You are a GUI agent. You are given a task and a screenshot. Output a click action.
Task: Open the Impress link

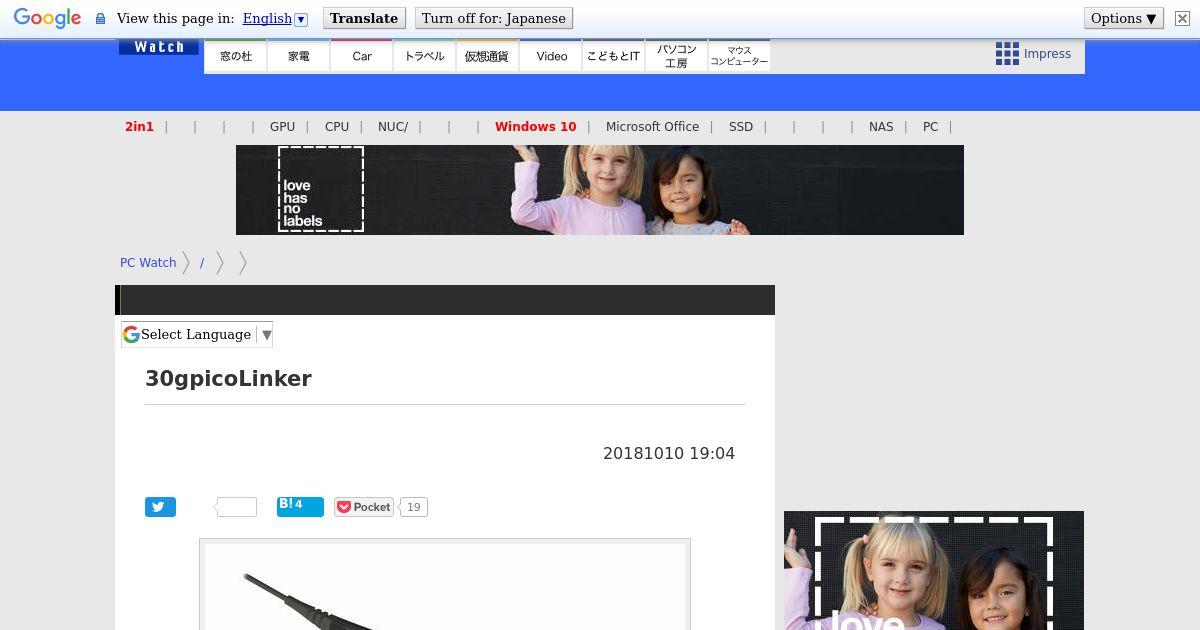1047,54
